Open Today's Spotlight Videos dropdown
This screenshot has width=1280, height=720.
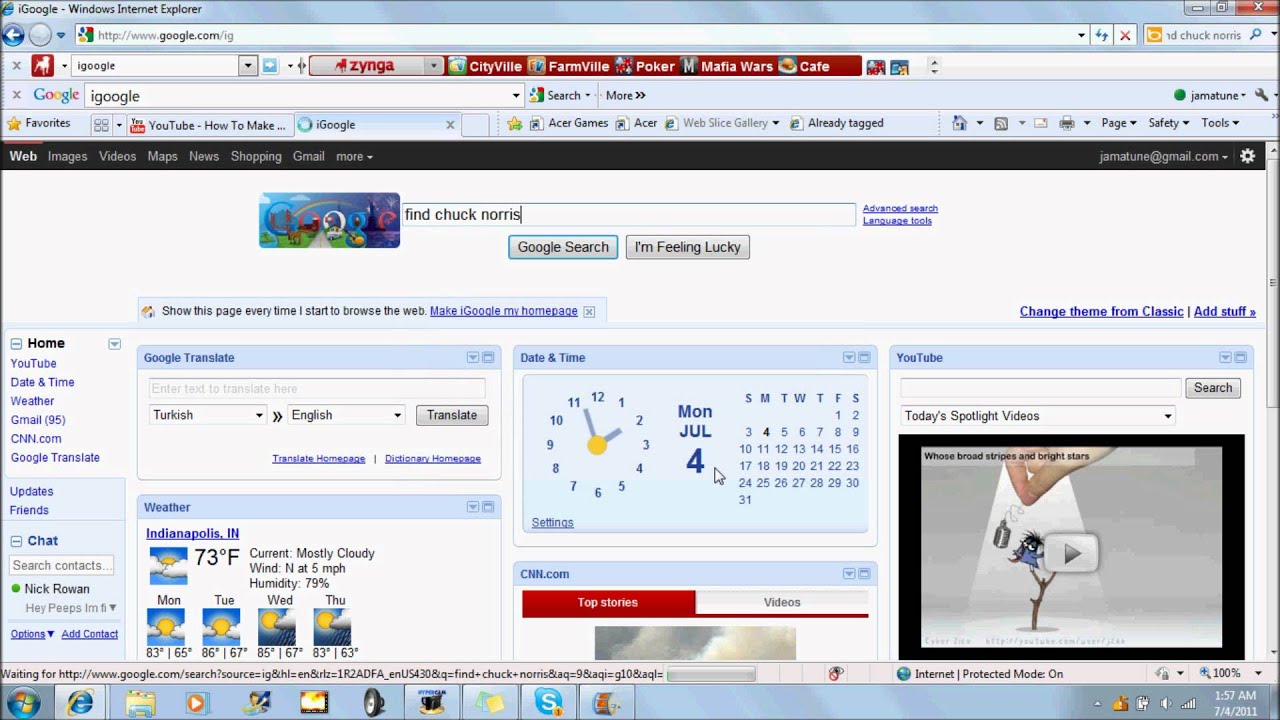click(1038, 416)
